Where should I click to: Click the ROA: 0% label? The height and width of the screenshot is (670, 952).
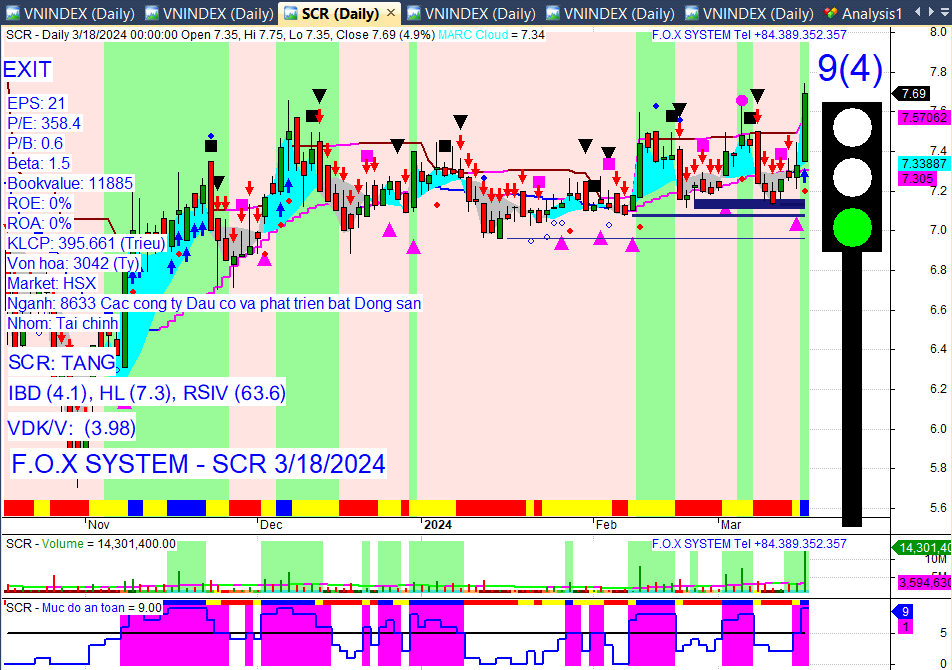click(x=39, y=223)
